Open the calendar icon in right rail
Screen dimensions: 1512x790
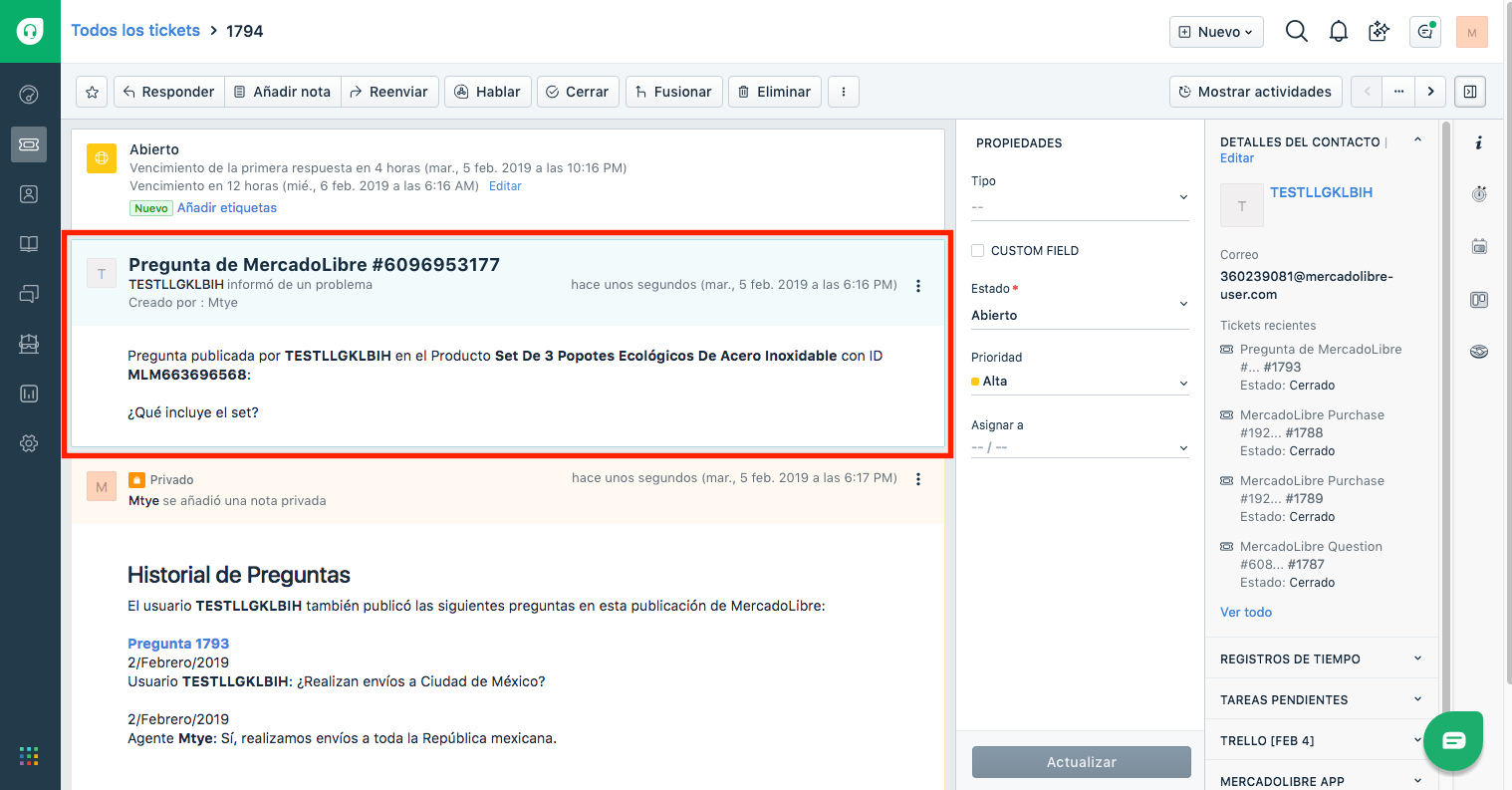click(x=1479, y=246)
